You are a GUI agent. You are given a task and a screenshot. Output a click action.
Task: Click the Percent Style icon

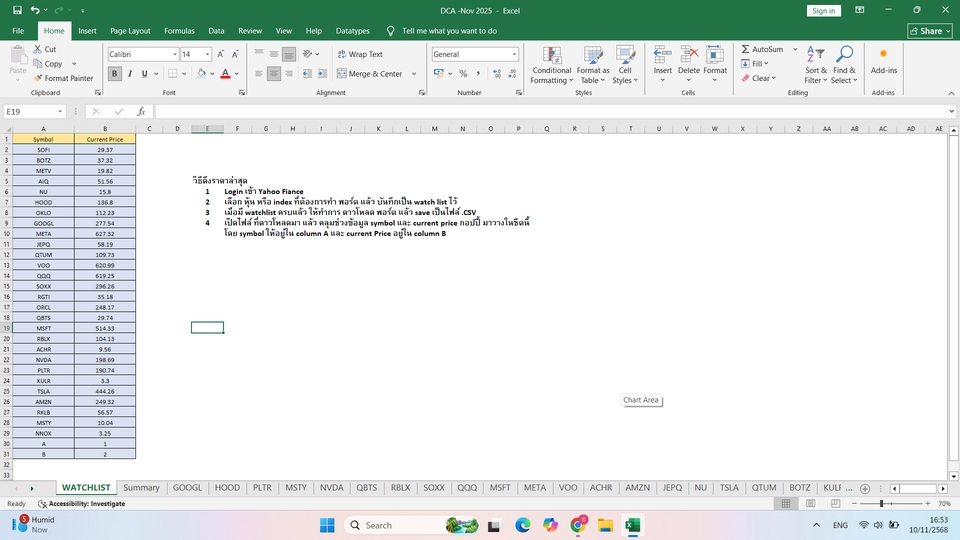pyautogui.click(x=463, y=74)
